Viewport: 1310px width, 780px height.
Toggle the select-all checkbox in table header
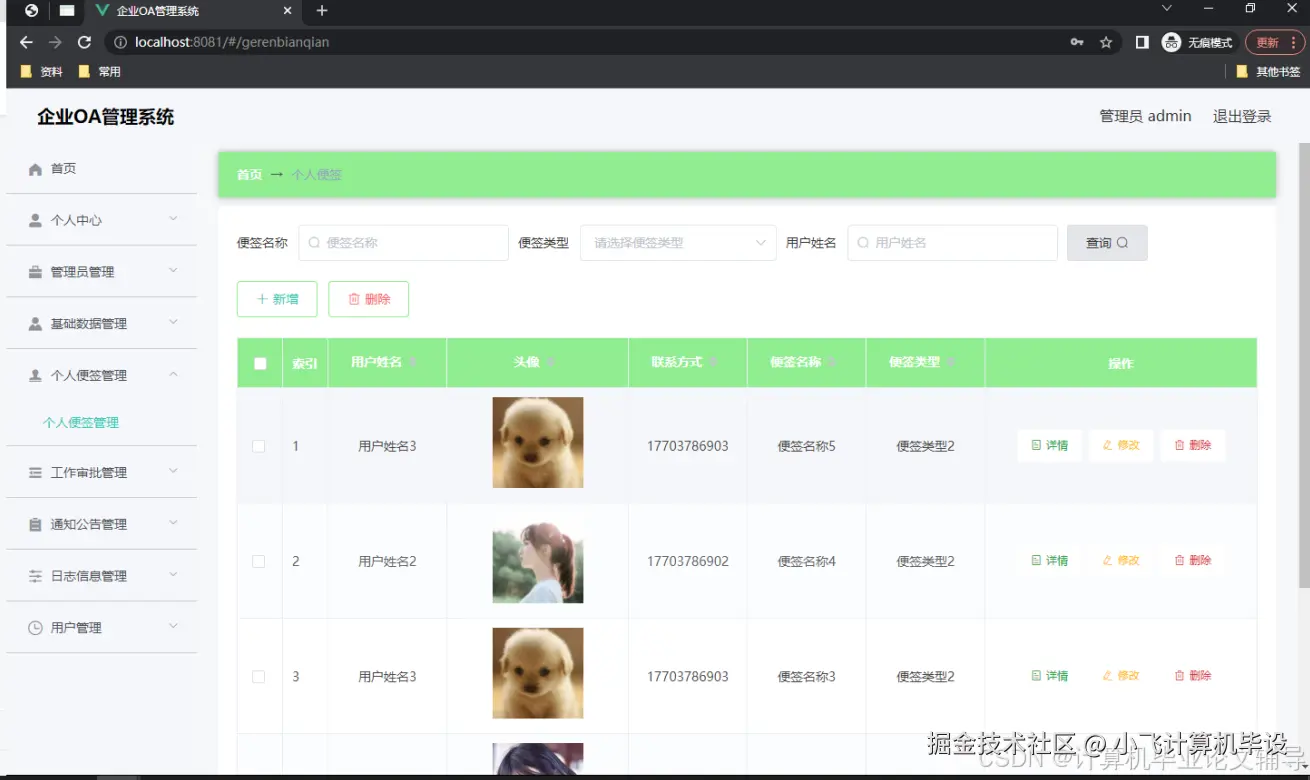click(260, 364)
